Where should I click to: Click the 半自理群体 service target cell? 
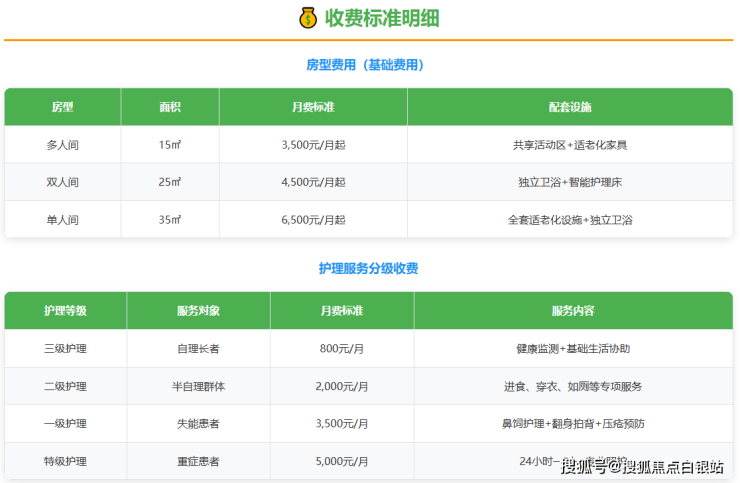[197, 386]
